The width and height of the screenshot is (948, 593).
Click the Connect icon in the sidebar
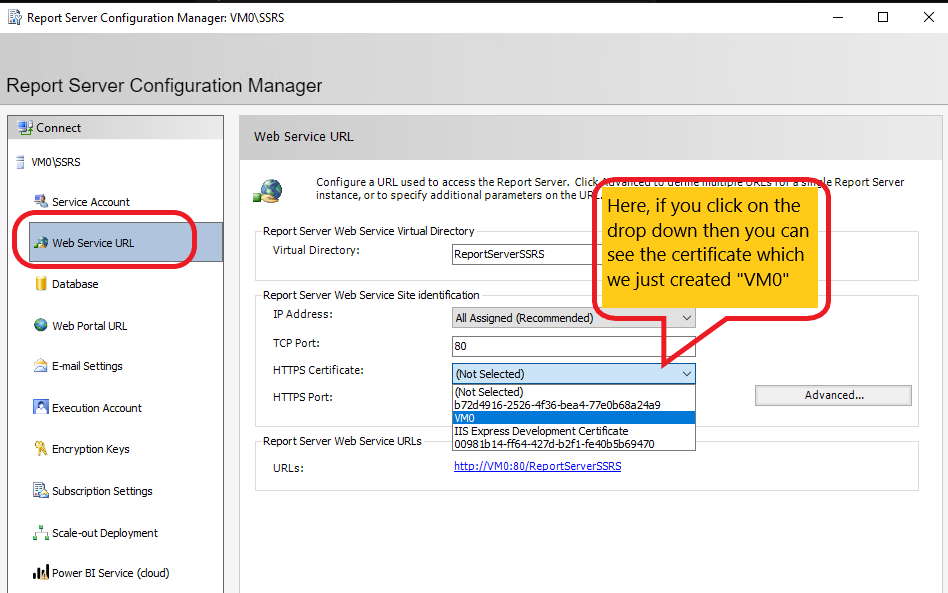(x=25, y=128)
